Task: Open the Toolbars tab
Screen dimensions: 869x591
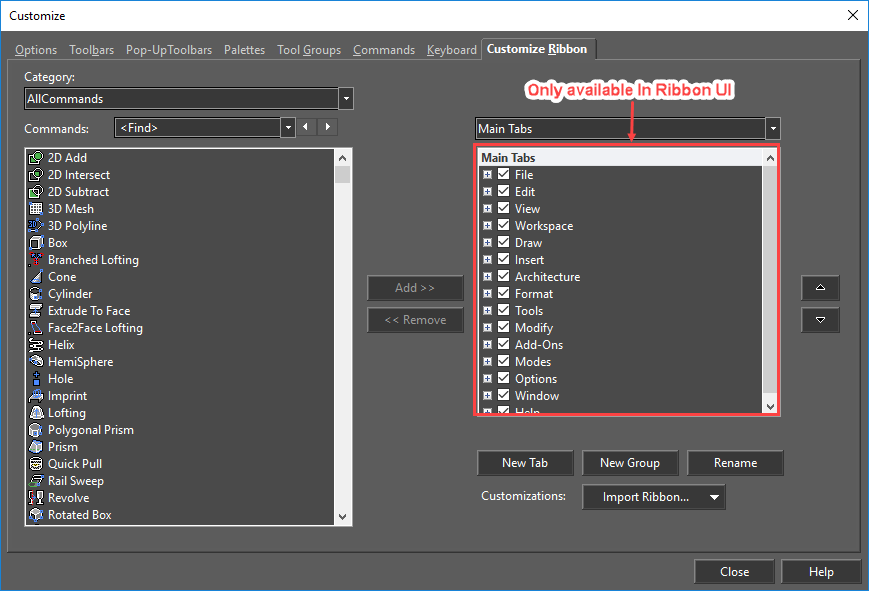Action: tap(91, 50)
